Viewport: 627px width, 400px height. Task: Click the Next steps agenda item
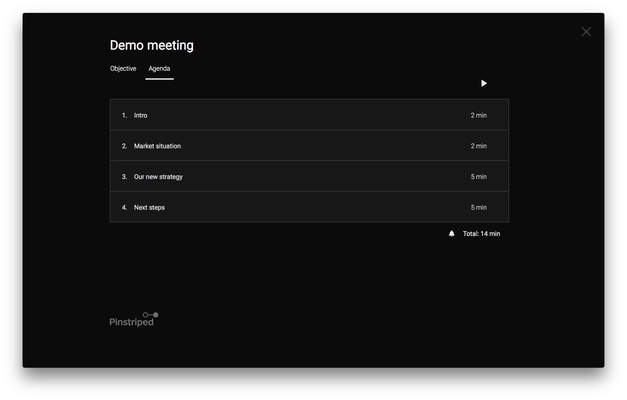tap(149, 208)
